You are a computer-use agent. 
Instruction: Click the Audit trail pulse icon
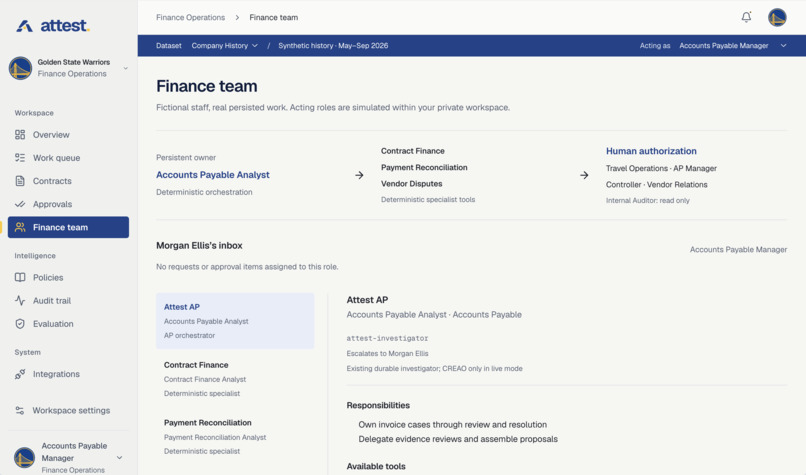point(20,301)
